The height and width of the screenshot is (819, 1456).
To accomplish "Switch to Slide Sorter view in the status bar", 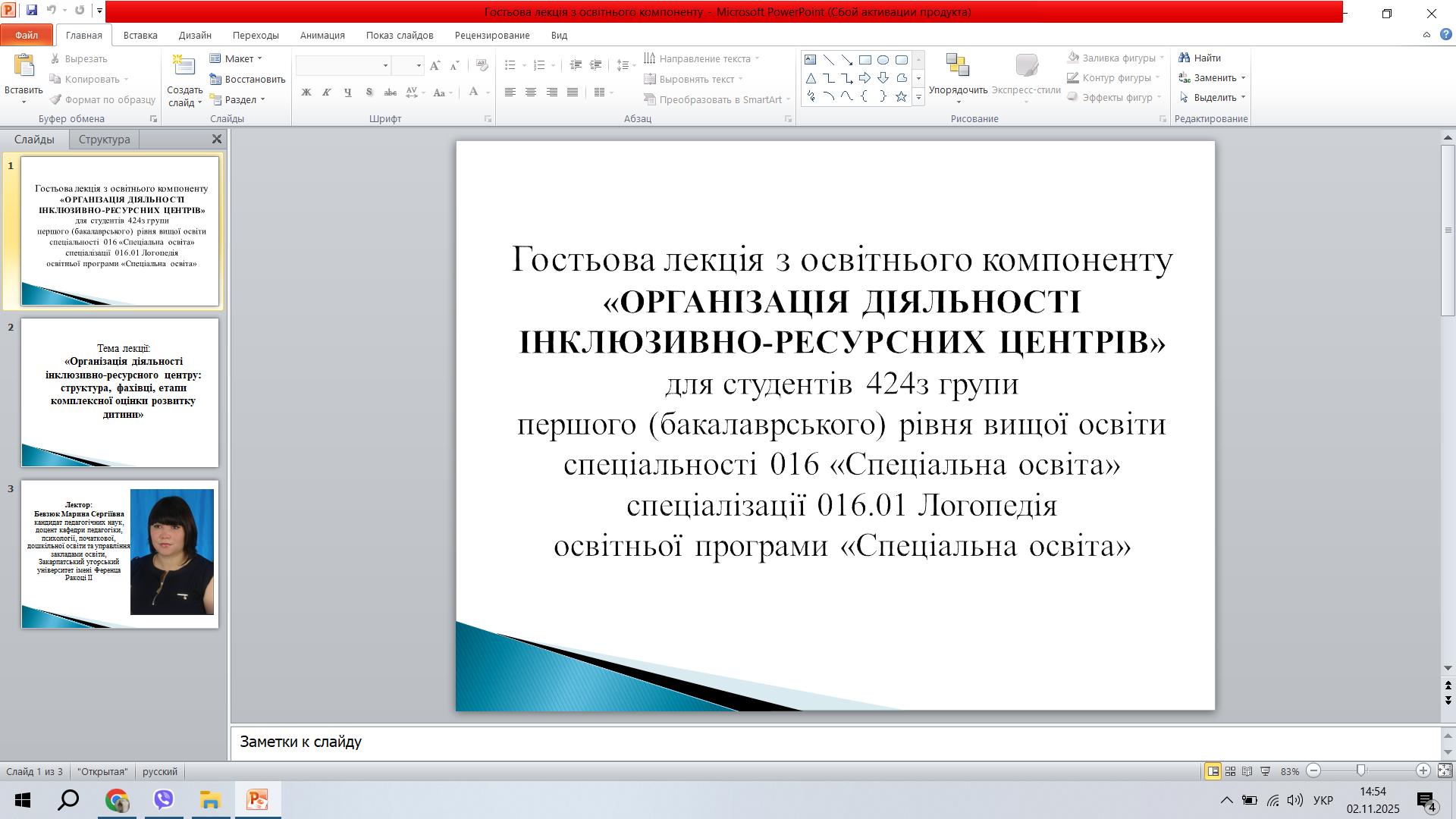I will click(x=1230, y=771).
